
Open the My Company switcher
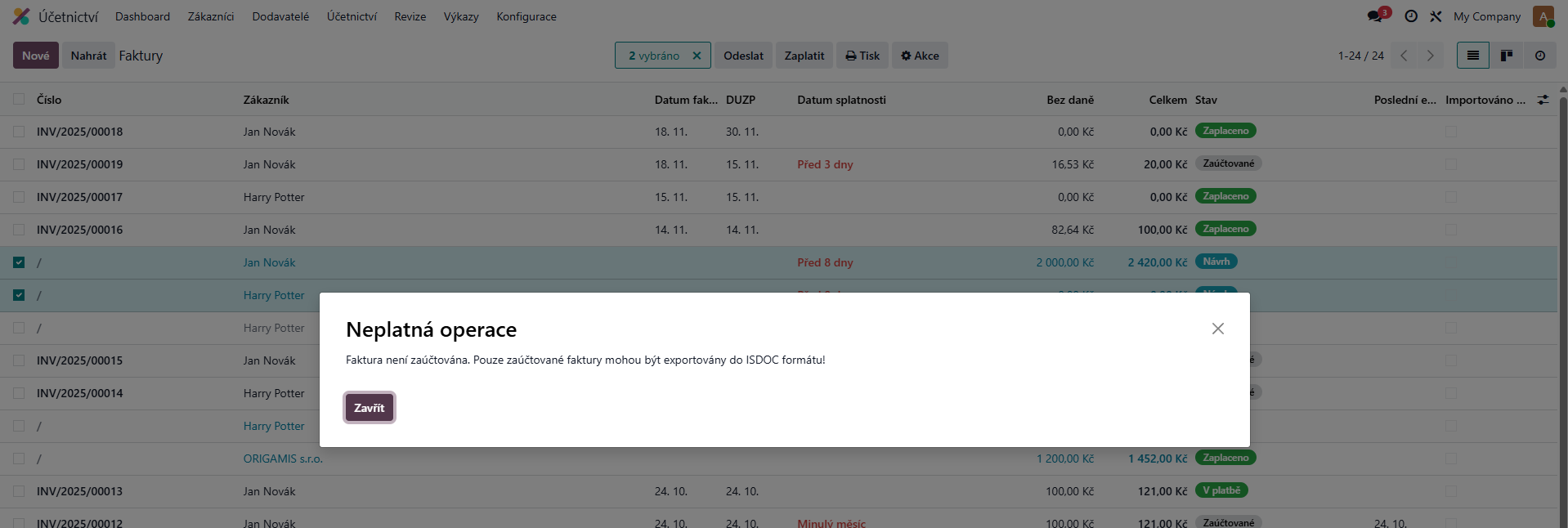(1486, 16)
